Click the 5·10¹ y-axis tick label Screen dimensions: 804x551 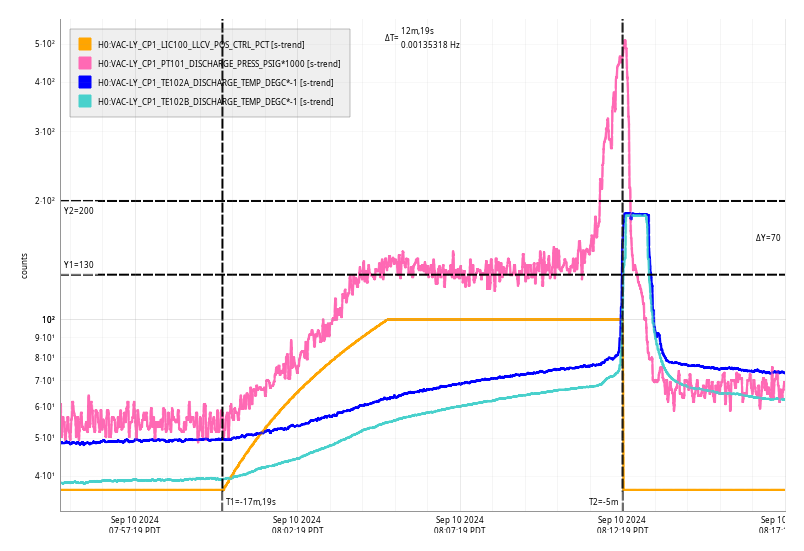45,438
